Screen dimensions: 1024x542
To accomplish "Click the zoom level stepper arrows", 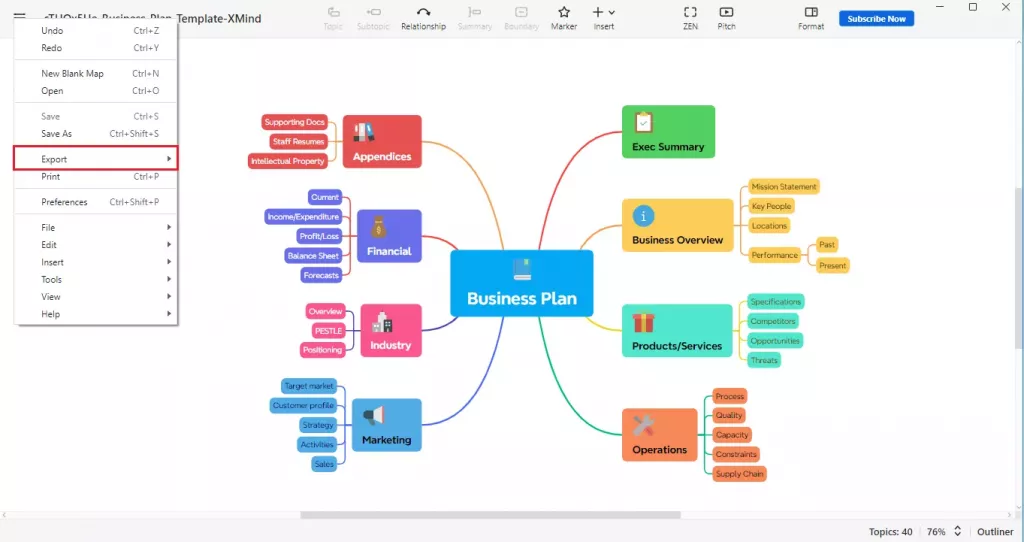I will coord(957,532).
